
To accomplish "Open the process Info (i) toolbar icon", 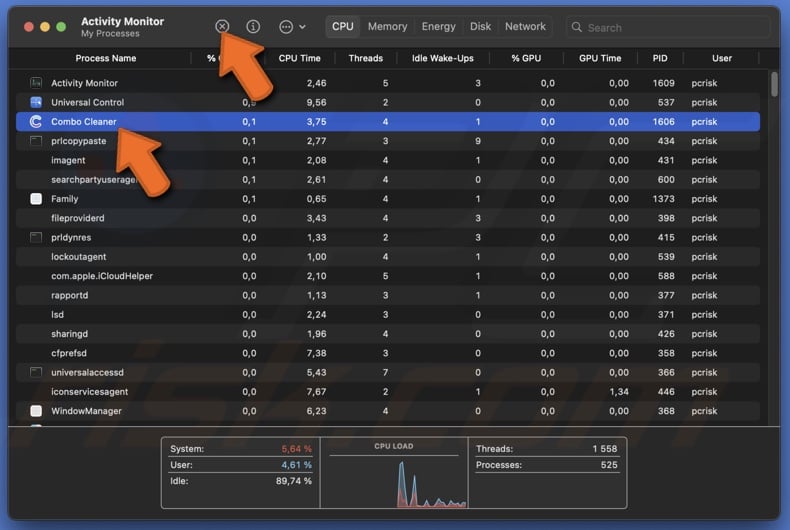I will 253,27.
